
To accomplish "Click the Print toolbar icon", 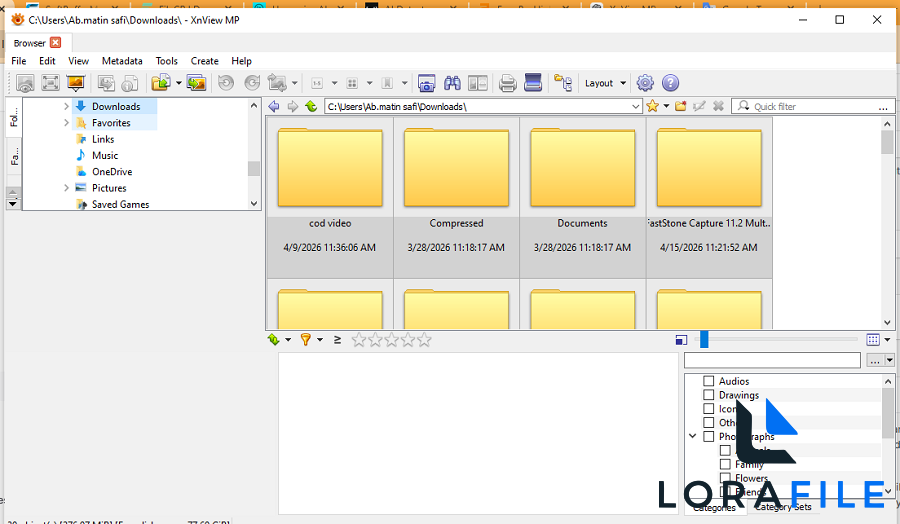I will pyautogui.click(x=507, y=83).
